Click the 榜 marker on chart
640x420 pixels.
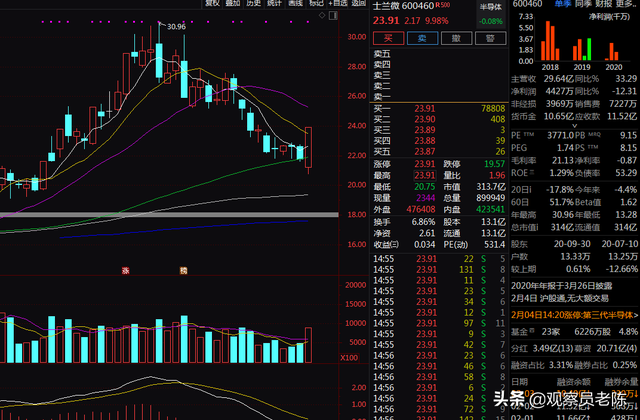click(x=184, y=271)
